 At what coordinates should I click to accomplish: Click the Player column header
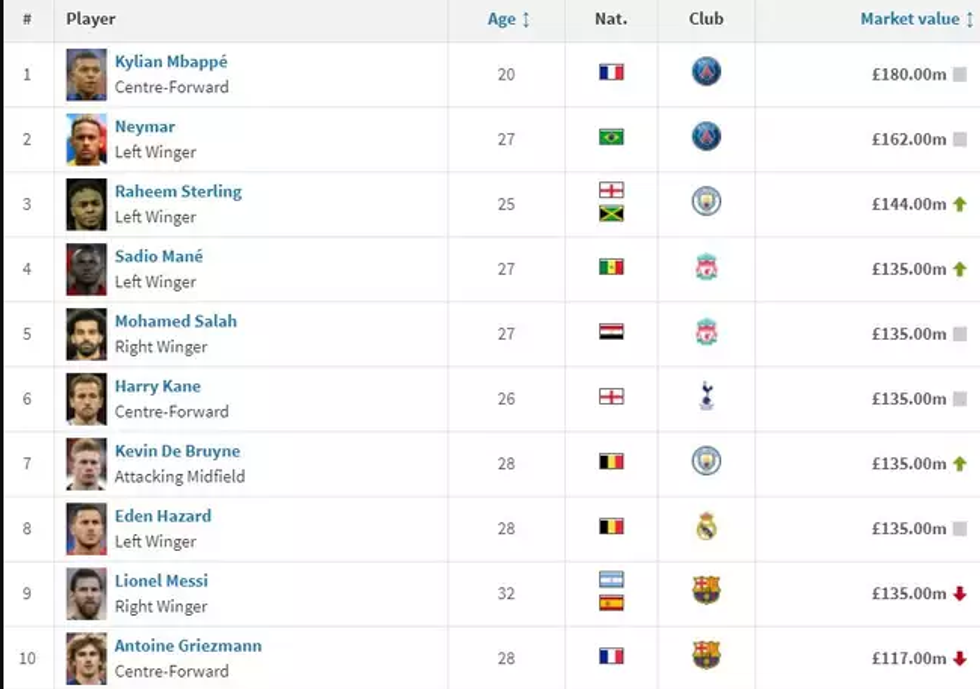(91, 19)
